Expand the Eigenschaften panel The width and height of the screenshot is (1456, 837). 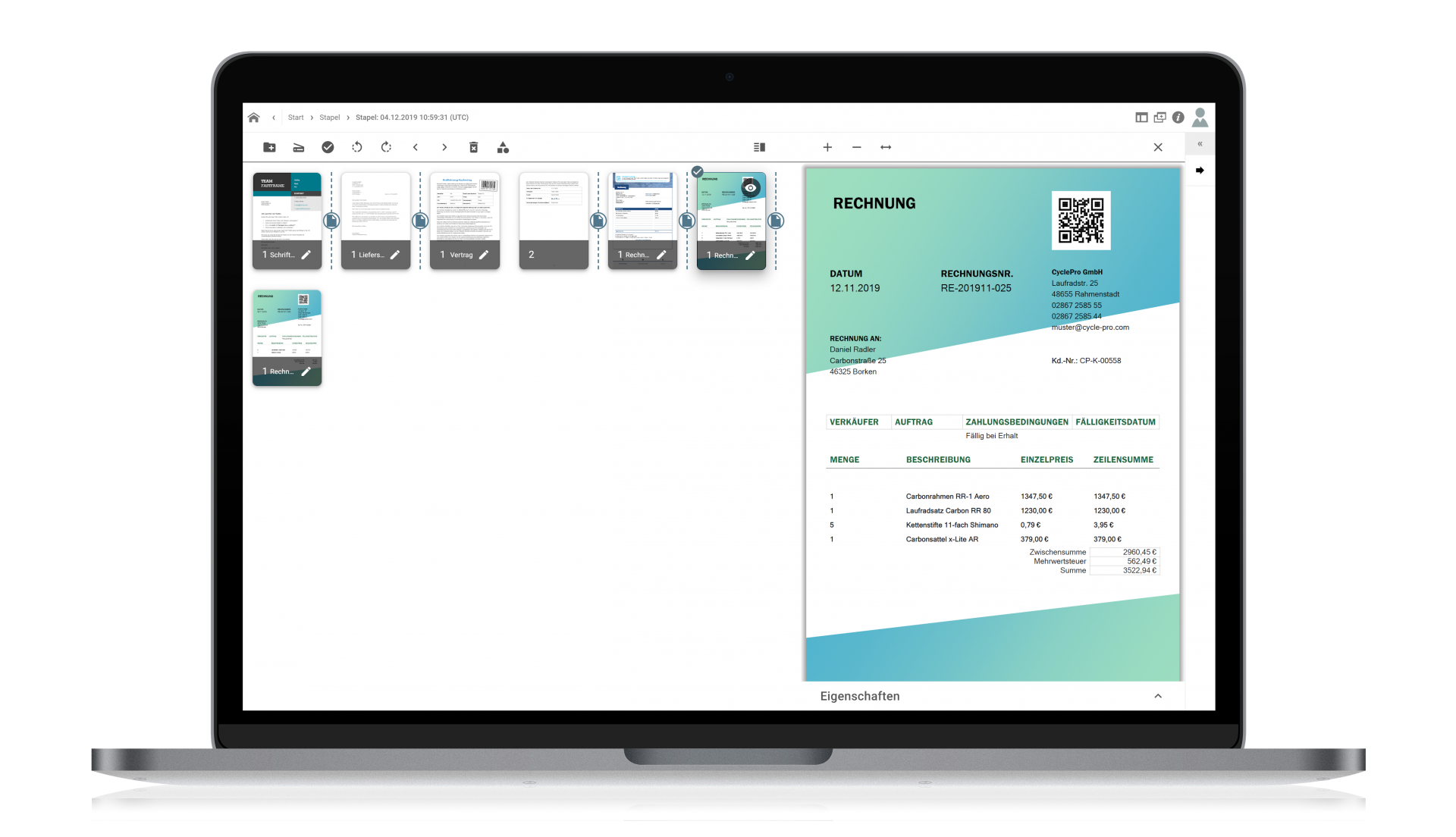click(x=1157, y=696)
